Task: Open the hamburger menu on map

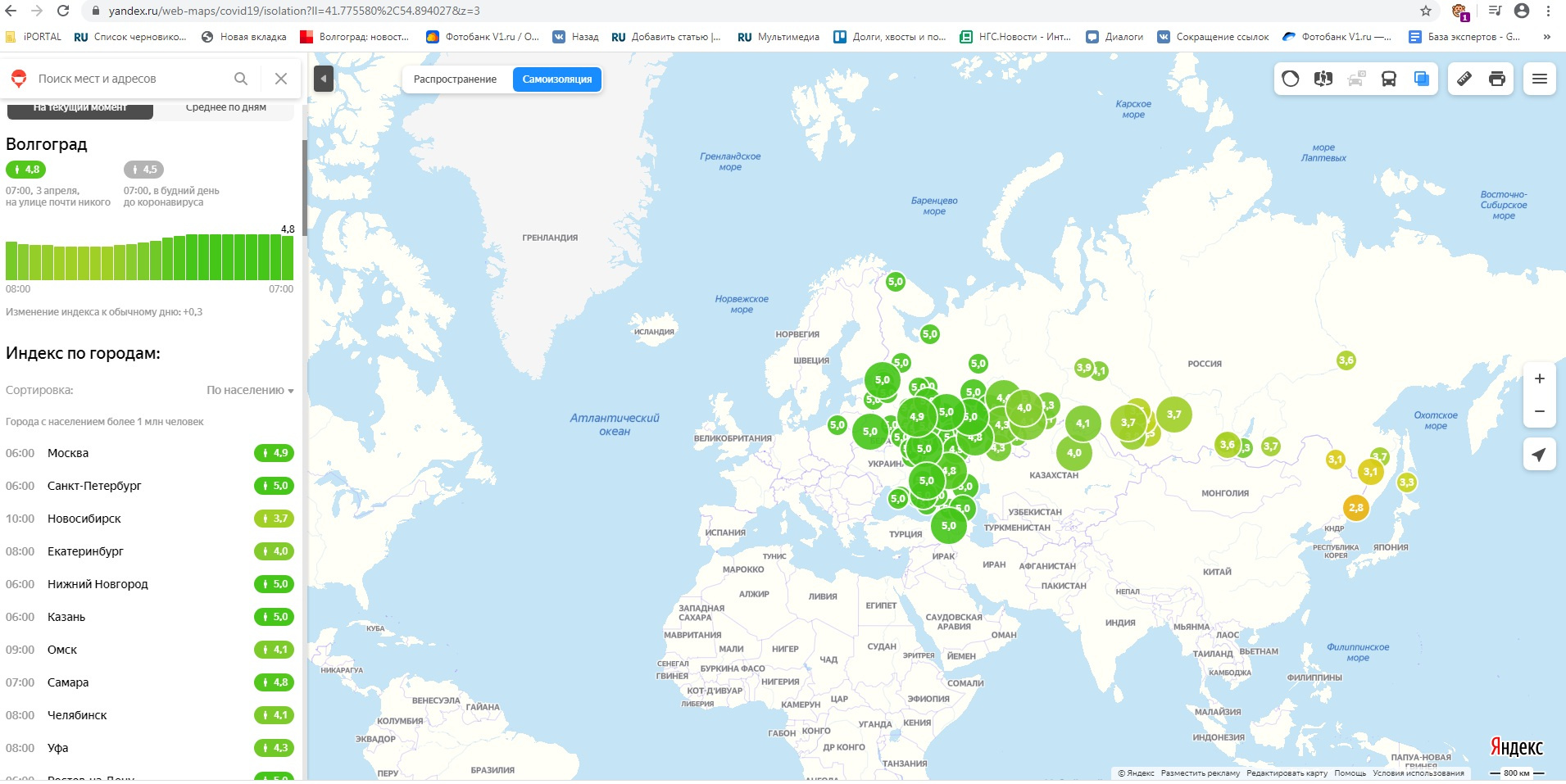Action: (x=1540, y=79)
